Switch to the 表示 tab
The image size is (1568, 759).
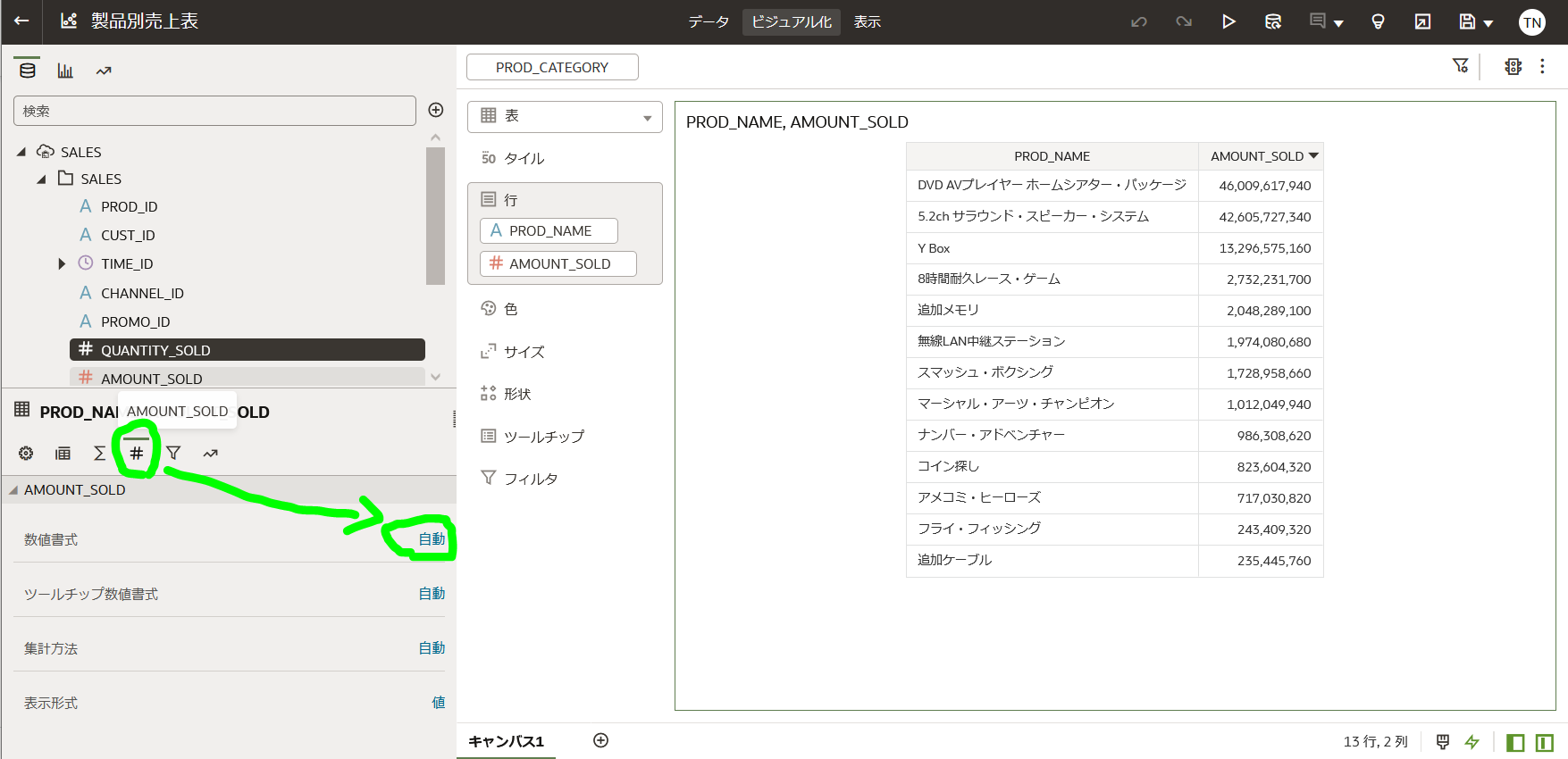(868, 21)
